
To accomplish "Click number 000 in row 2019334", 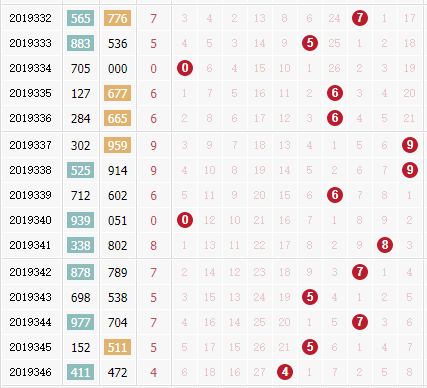I will click(x=117, y=69).
